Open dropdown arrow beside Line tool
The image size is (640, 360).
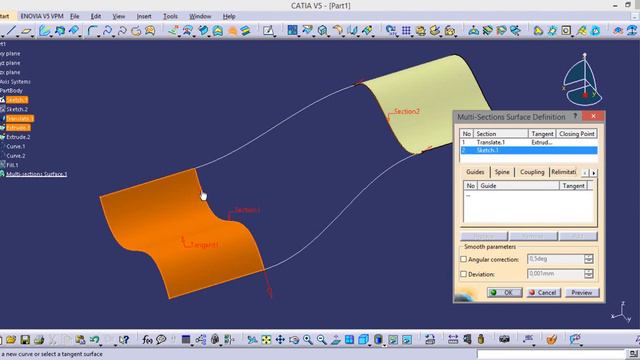17,36
